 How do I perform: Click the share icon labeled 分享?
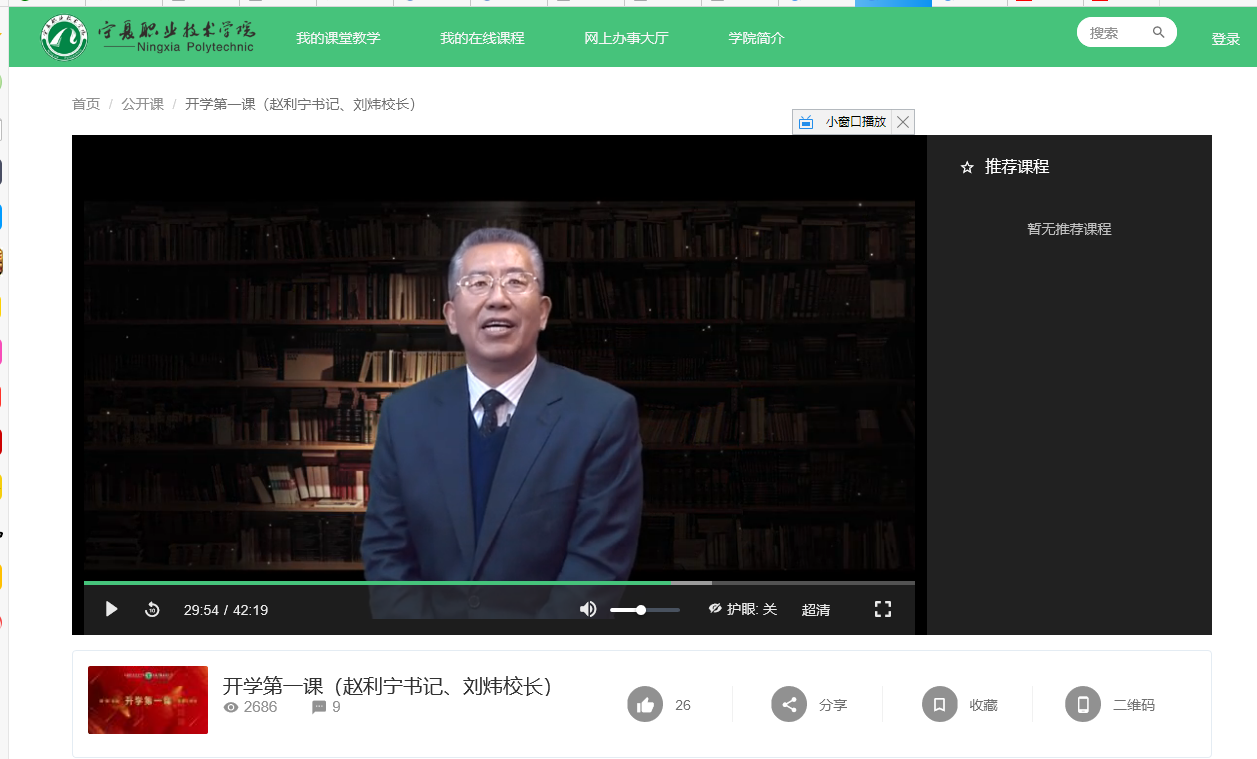pyautogui.click(x=789, y=704)
